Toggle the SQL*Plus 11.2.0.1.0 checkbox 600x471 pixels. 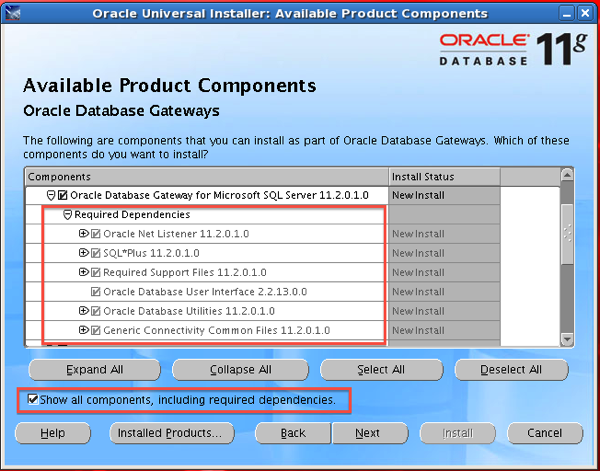tap(95, 253)
